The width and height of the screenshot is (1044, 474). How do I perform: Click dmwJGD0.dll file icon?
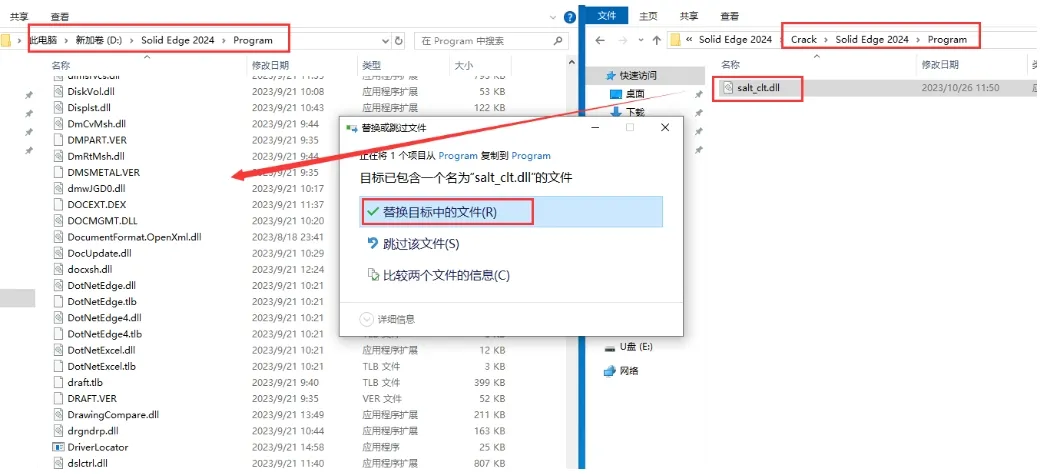pyautogui.click(x=59, y=188)
